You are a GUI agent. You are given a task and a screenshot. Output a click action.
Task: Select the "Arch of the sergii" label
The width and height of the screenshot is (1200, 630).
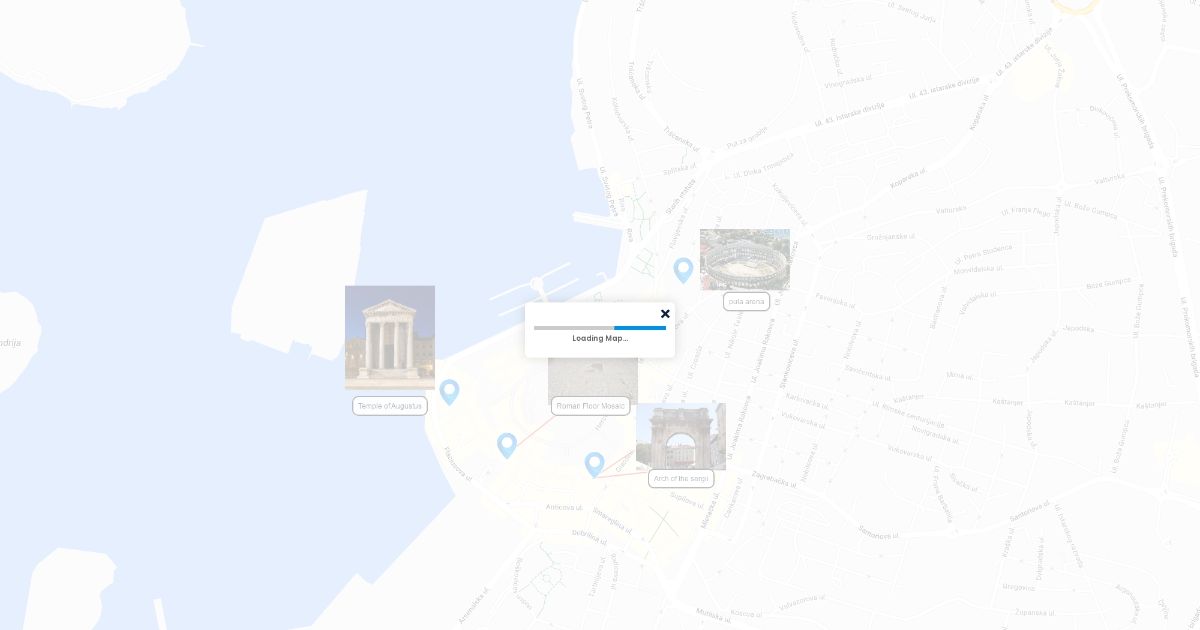coord(681,479)
